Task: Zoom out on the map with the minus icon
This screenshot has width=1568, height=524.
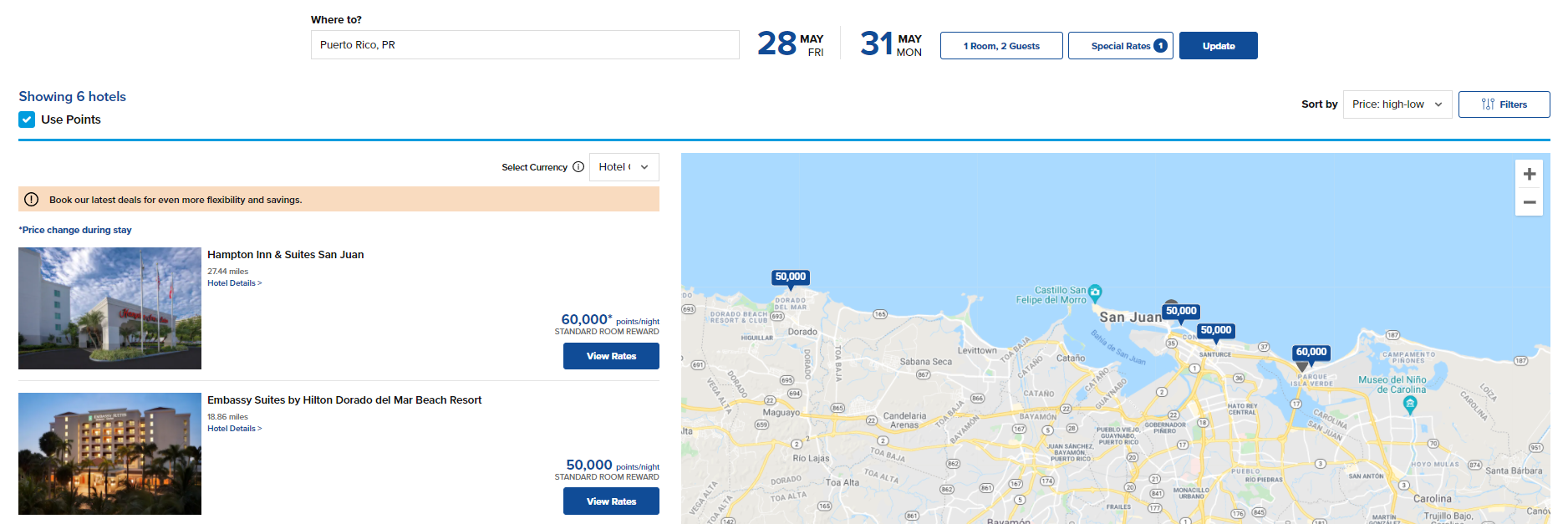Action: click(x=1529, y=202)
